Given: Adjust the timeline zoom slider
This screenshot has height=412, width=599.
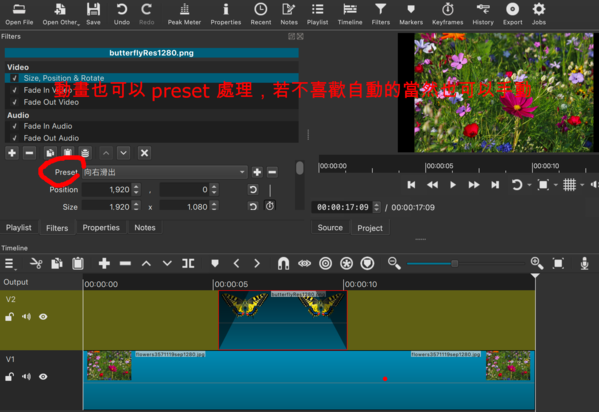Looking at the screenshot, I should (455, 263).
